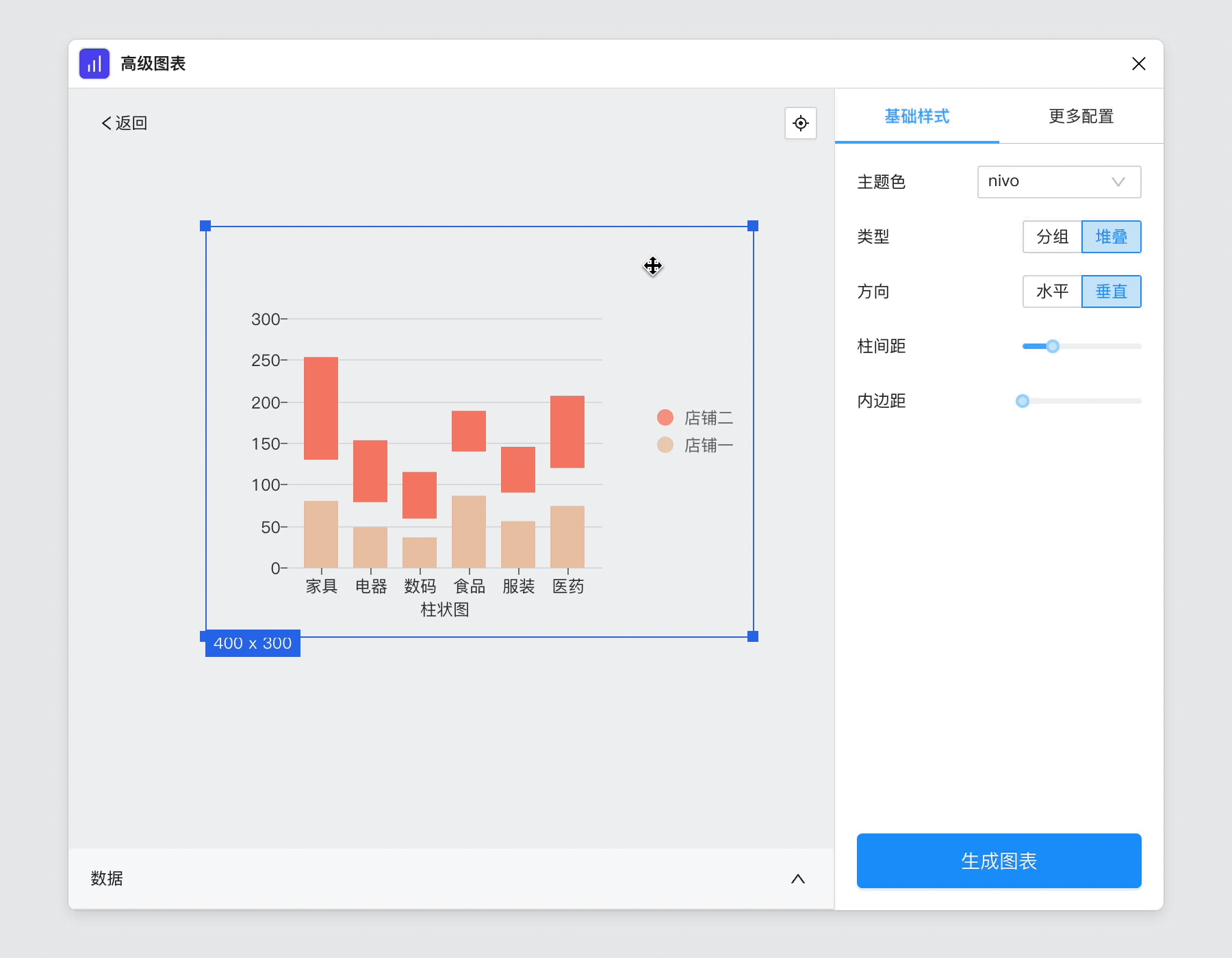This screenshot has height=958, width=1232.
Task: Set direction to 水平
Action: 1053,292
